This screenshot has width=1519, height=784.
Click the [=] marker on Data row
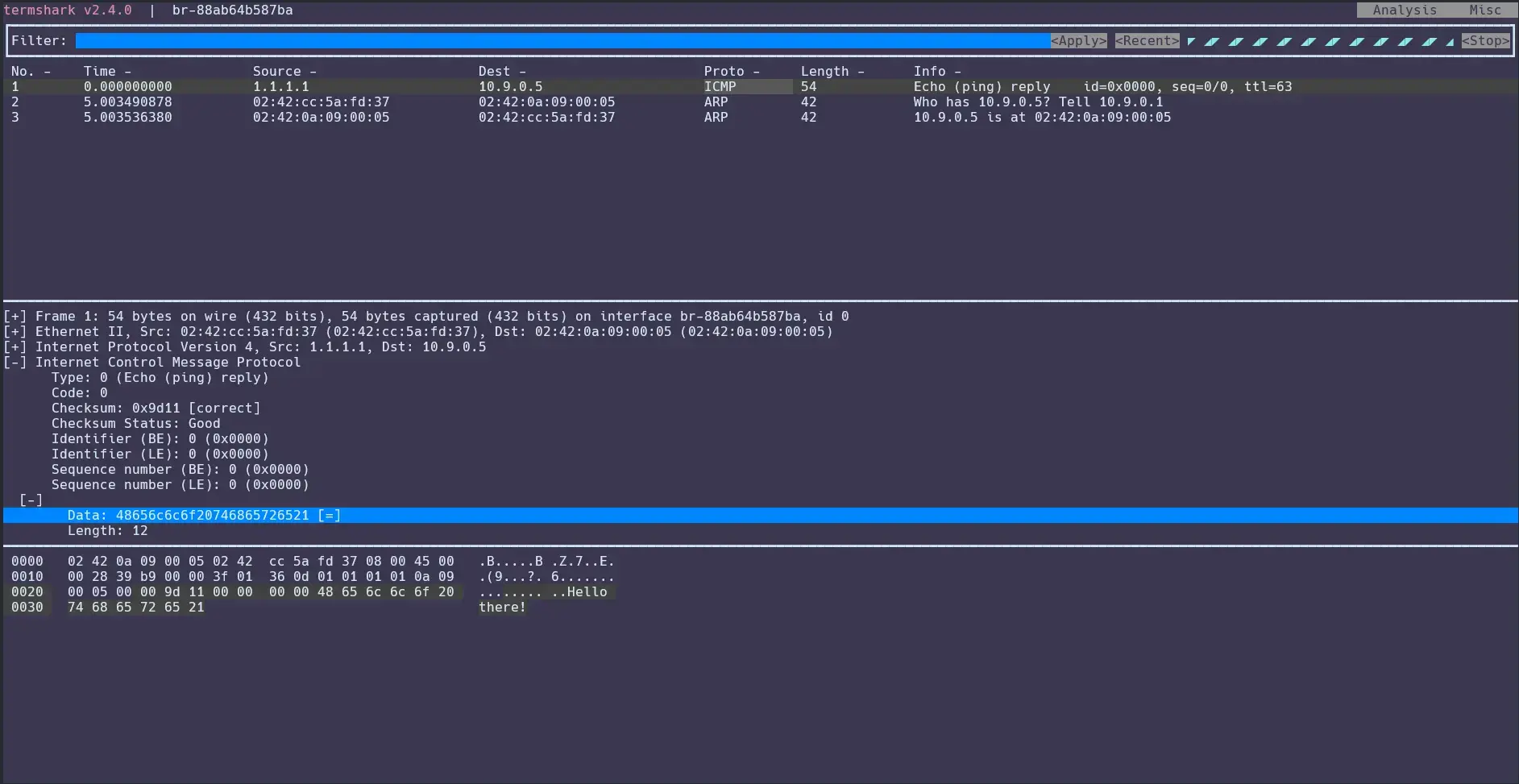[329, 515]
